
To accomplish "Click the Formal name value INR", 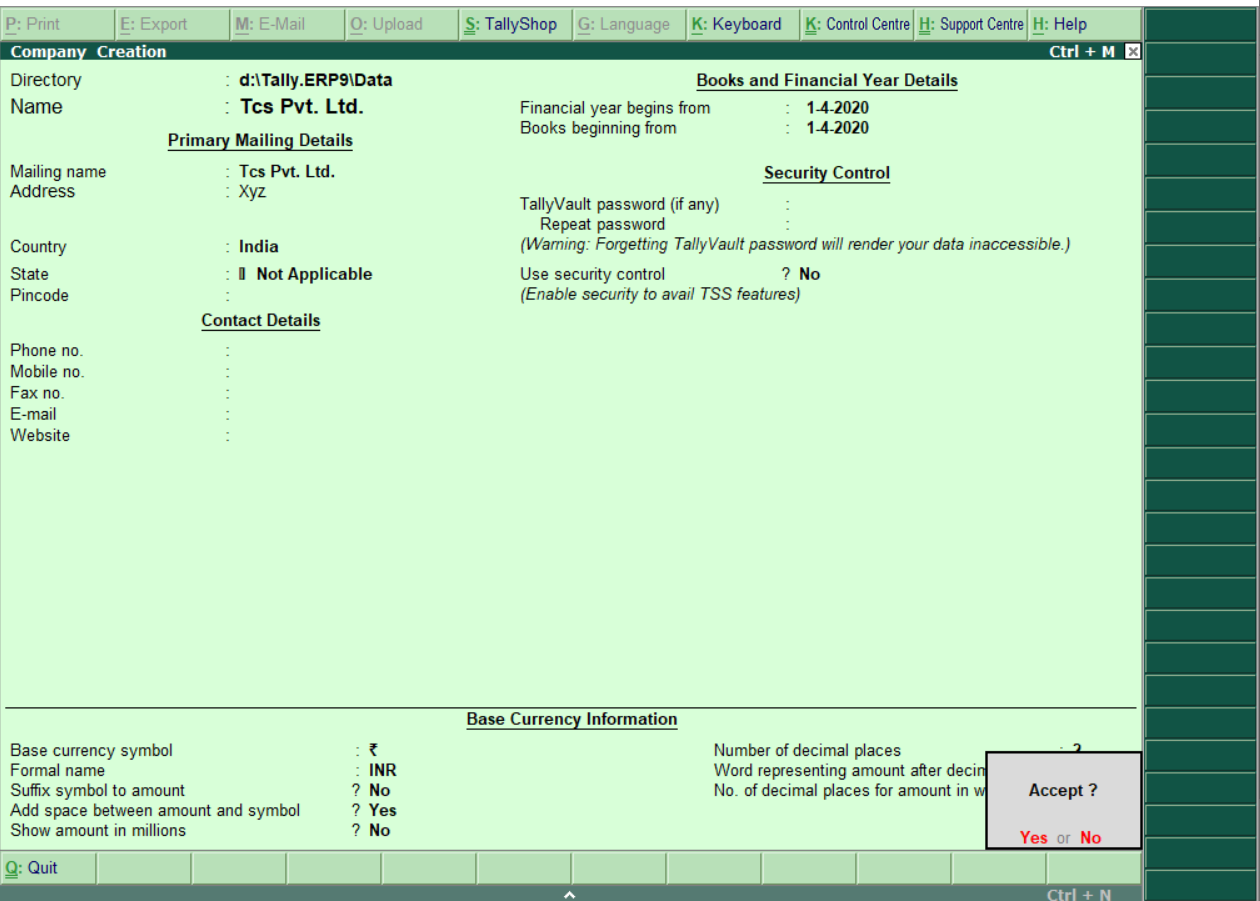I will click(x=383, y=771).
